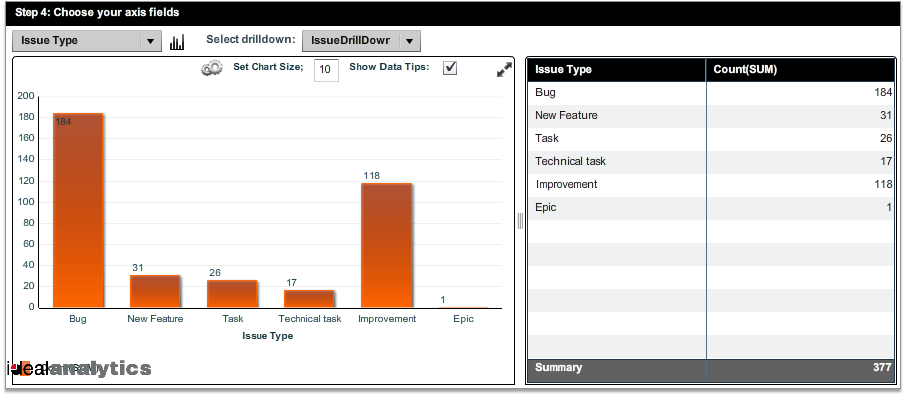Click the 118 data label
The width and height of the screenshot is (907, 396).
point(371,176)
